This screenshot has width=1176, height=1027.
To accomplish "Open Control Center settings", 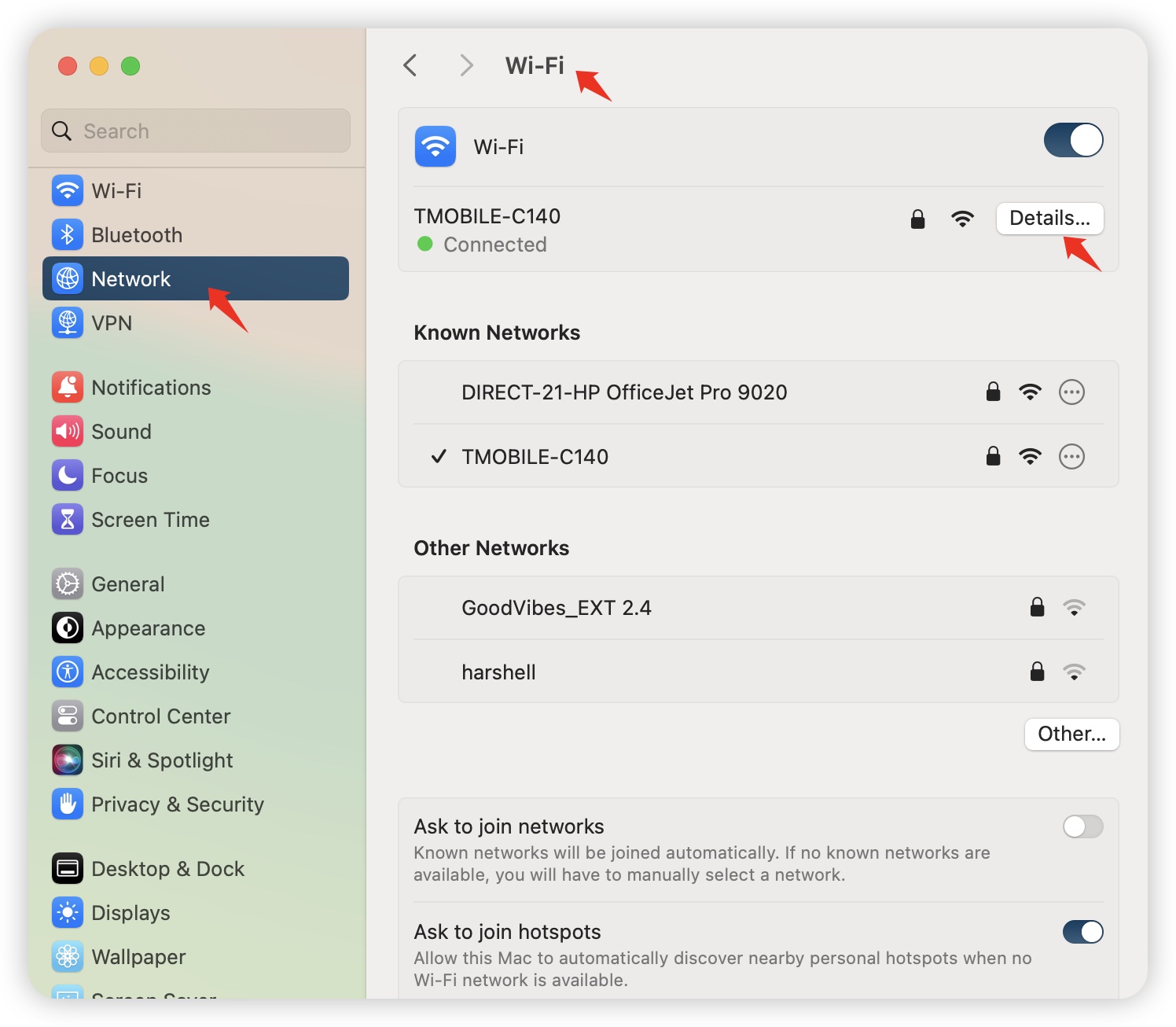I will pyautogui.click(x=196, y=716).
